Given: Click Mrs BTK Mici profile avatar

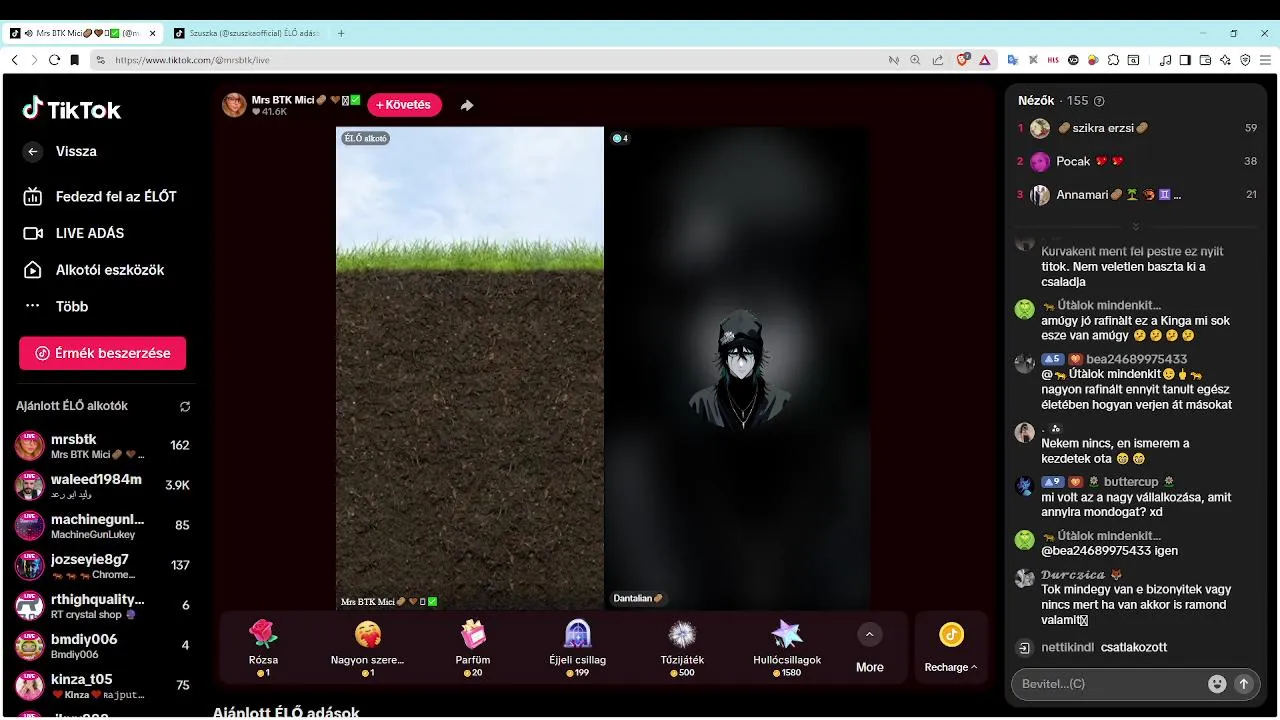Looking at the screenshot, I should click(234, 105).
